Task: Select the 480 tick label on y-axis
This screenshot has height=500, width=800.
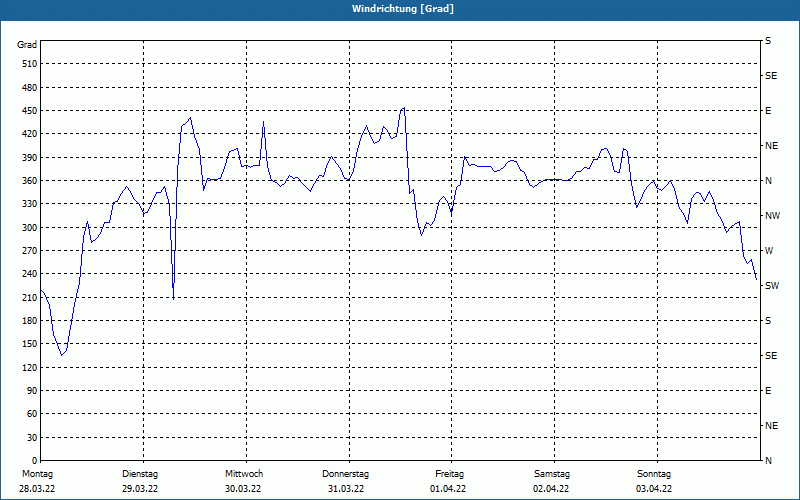Action: [x=29, y=88]
